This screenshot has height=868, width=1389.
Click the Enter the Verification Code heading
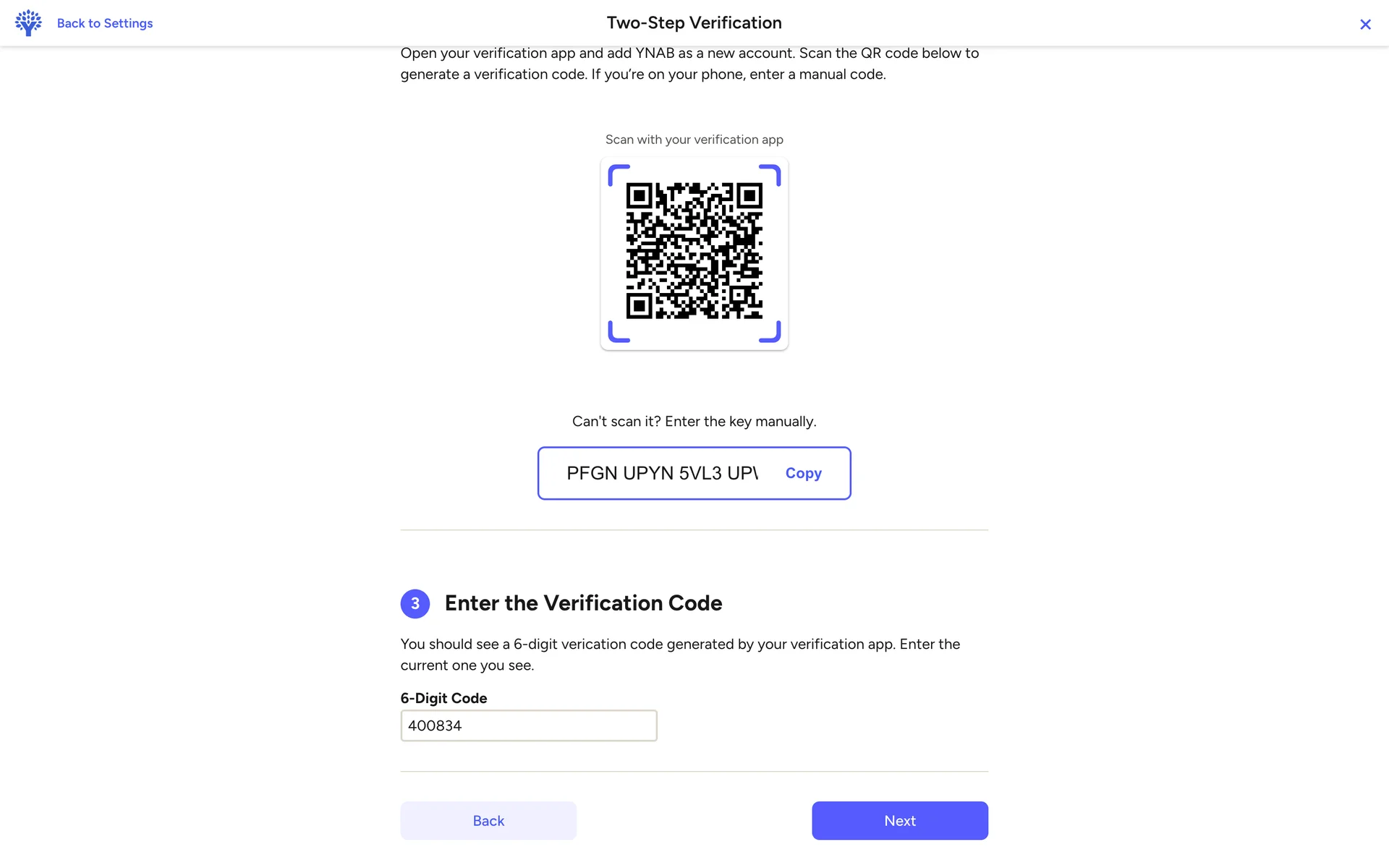[583, 603]
